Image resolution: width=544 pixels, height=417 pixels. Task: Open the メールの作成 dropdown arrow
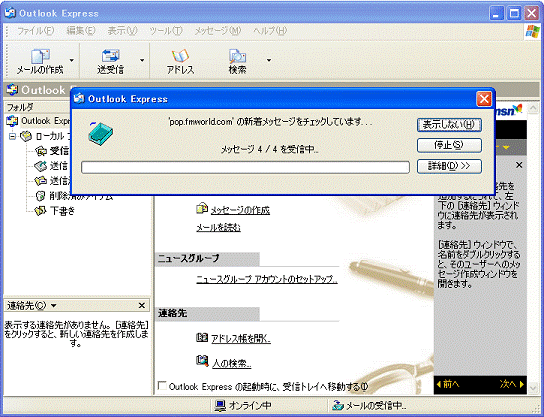pyautogui.click(x=71, y=60)
